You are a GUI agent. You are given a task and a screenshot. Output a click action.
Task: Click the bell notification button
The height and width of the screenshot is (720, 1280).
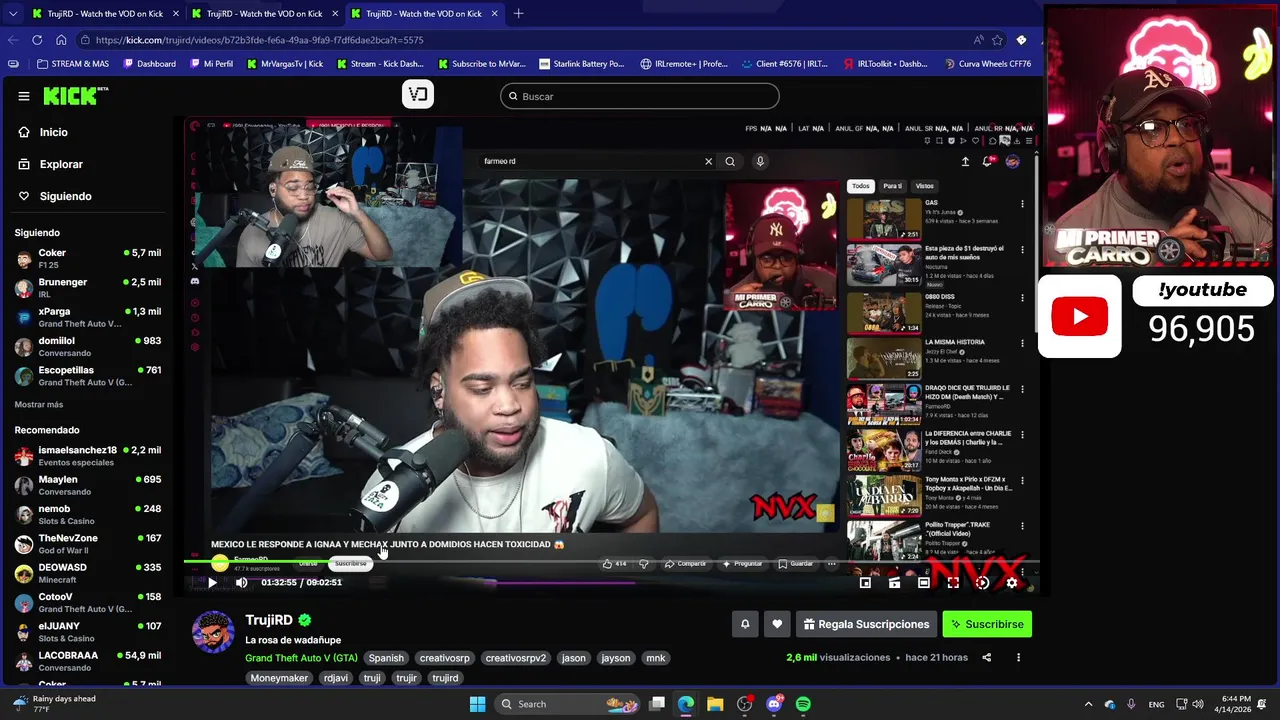(x=745, y=624)
